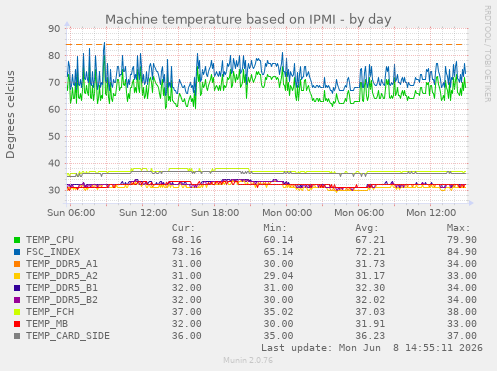Click the 'Degrees celcius' axis title
497x371 pixels.
point(10,115)
